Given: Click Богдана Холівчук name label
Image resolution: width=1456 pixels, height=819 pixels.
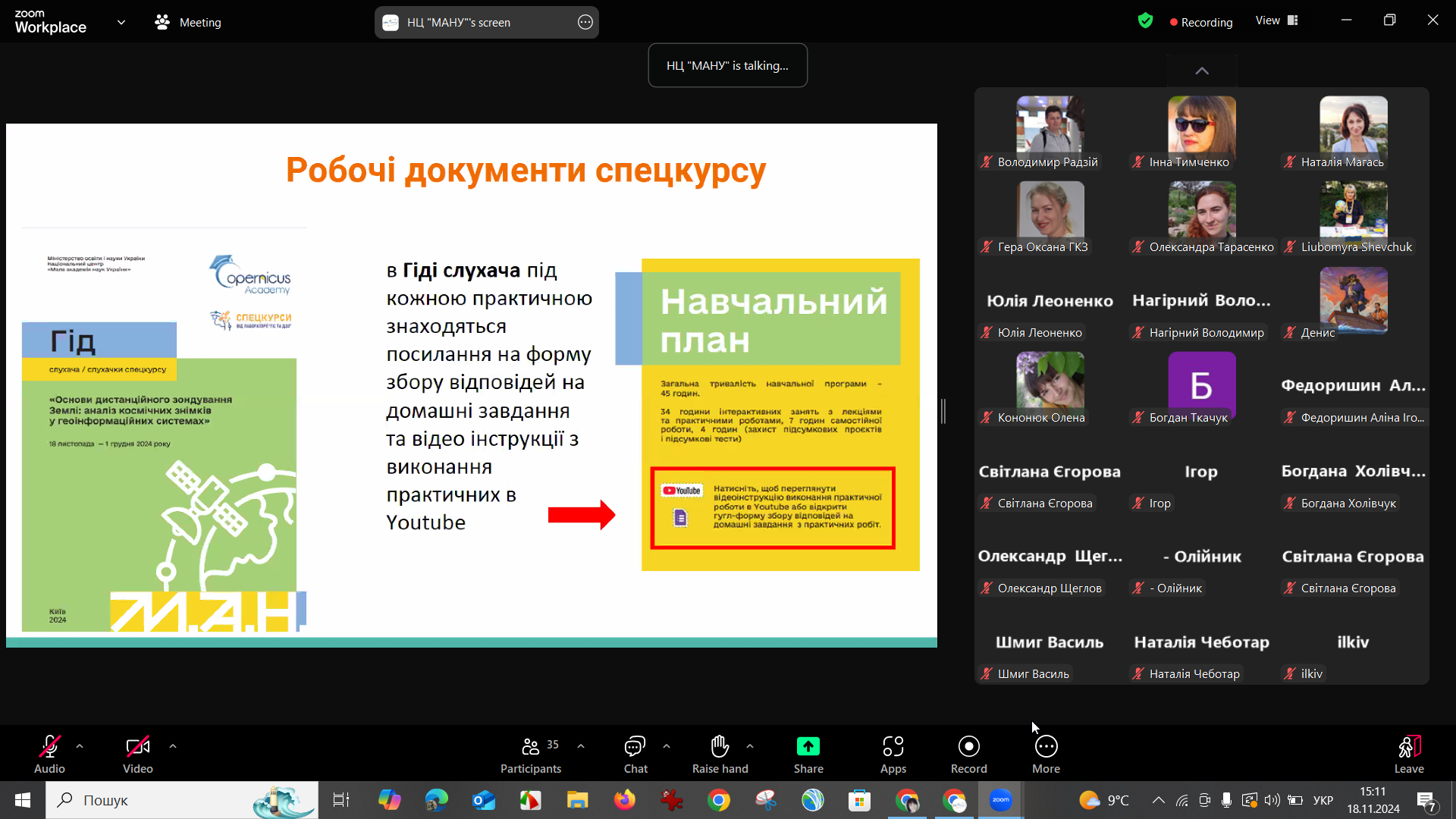Looking at the screenshot, I should click(1348, 503).
